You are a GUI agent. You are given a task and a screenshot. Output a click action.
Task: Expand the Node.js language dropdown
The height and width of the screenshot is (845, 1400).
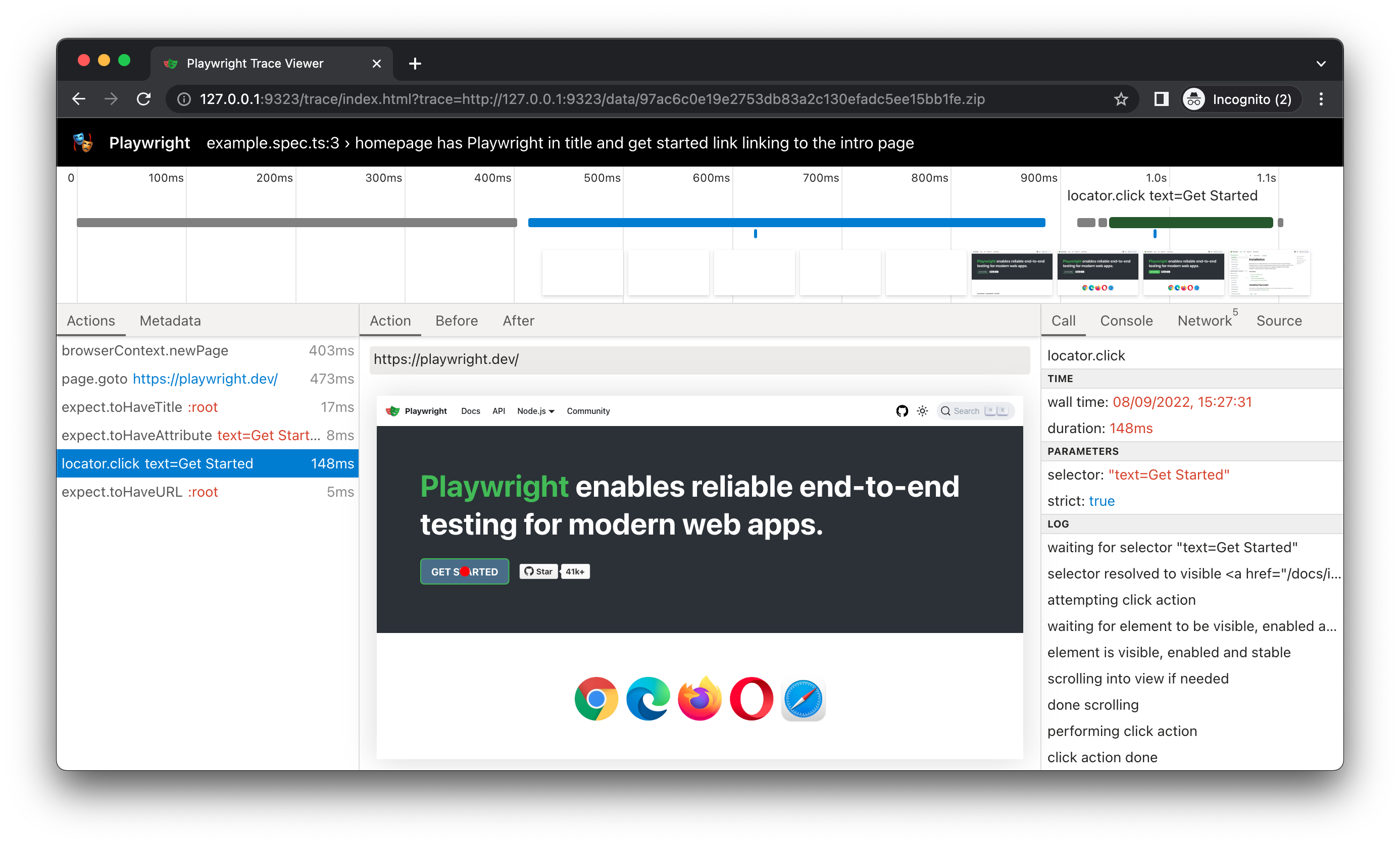tap(535, 411)
